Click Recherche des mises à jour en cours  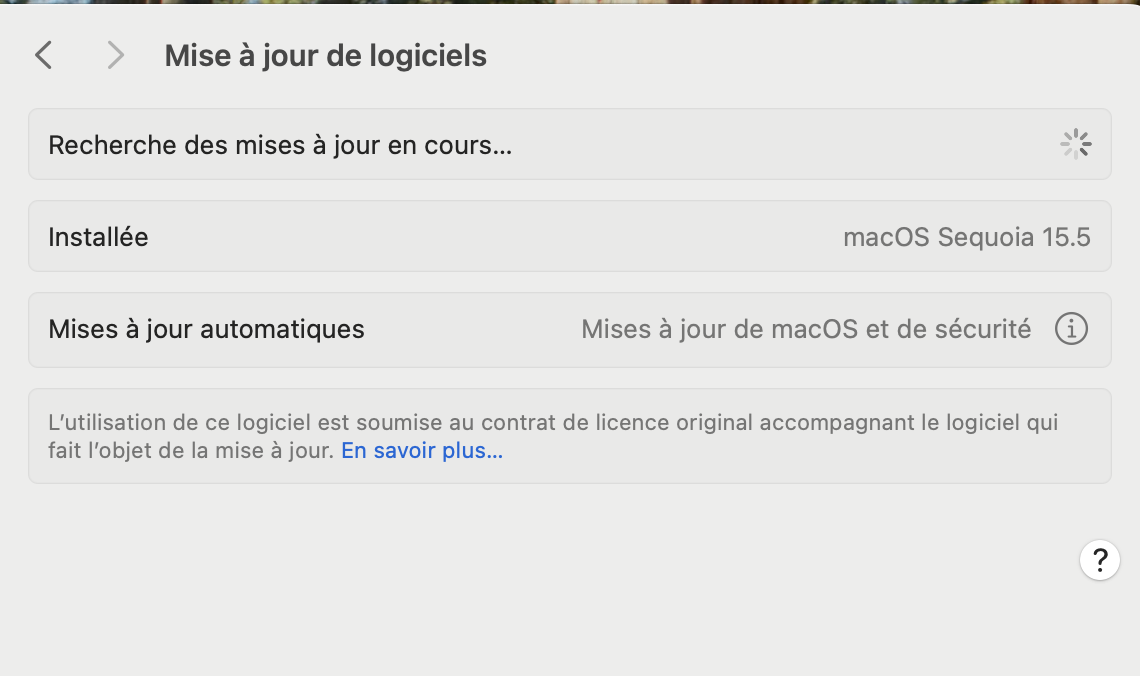pos(280,144)
